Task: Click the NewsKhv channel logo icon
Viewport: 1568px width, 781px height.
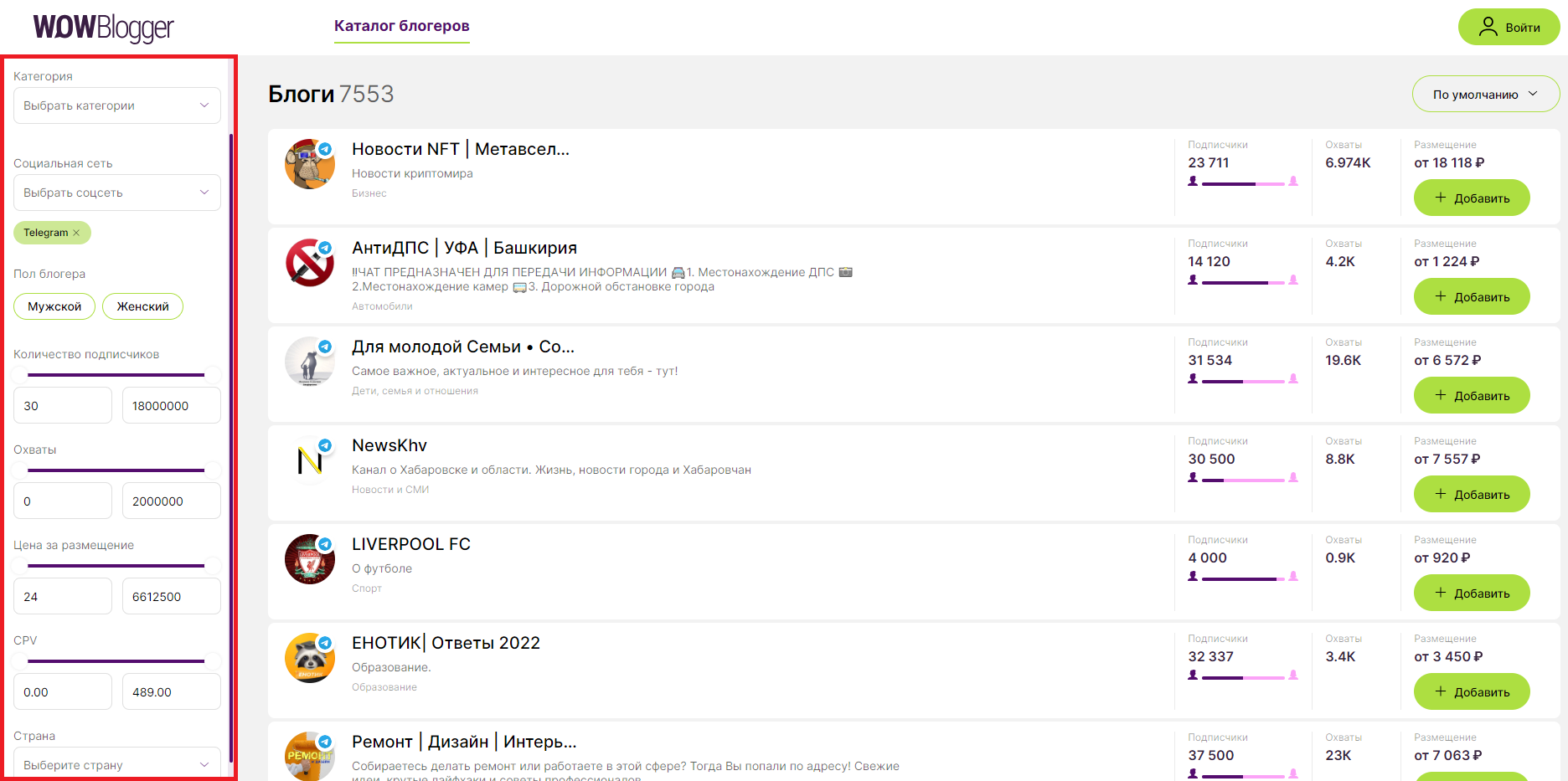Action: (x=309, y=460)
